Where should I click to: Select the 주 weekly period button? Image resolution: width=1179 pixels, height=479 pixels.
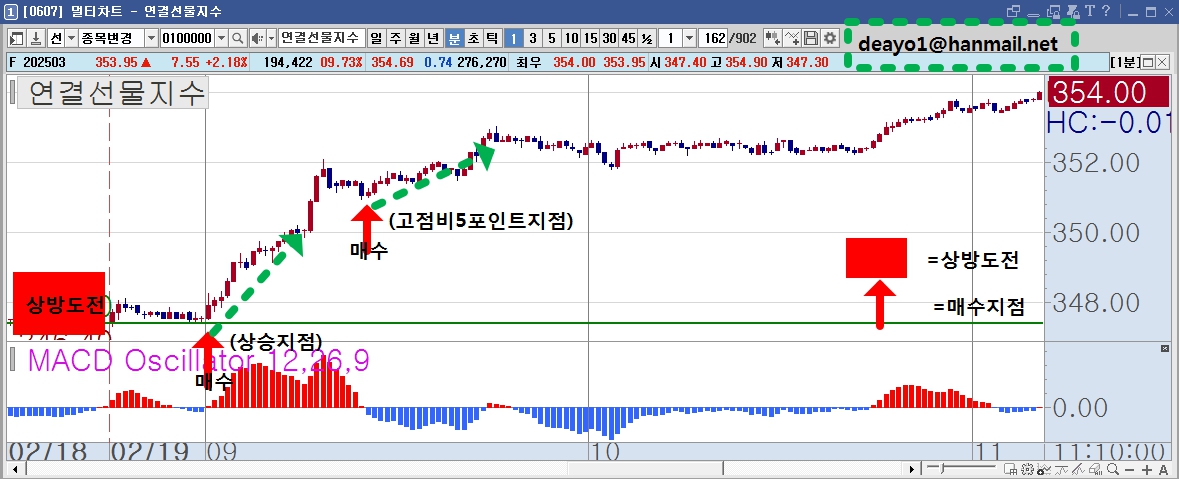tap(394, 38)
